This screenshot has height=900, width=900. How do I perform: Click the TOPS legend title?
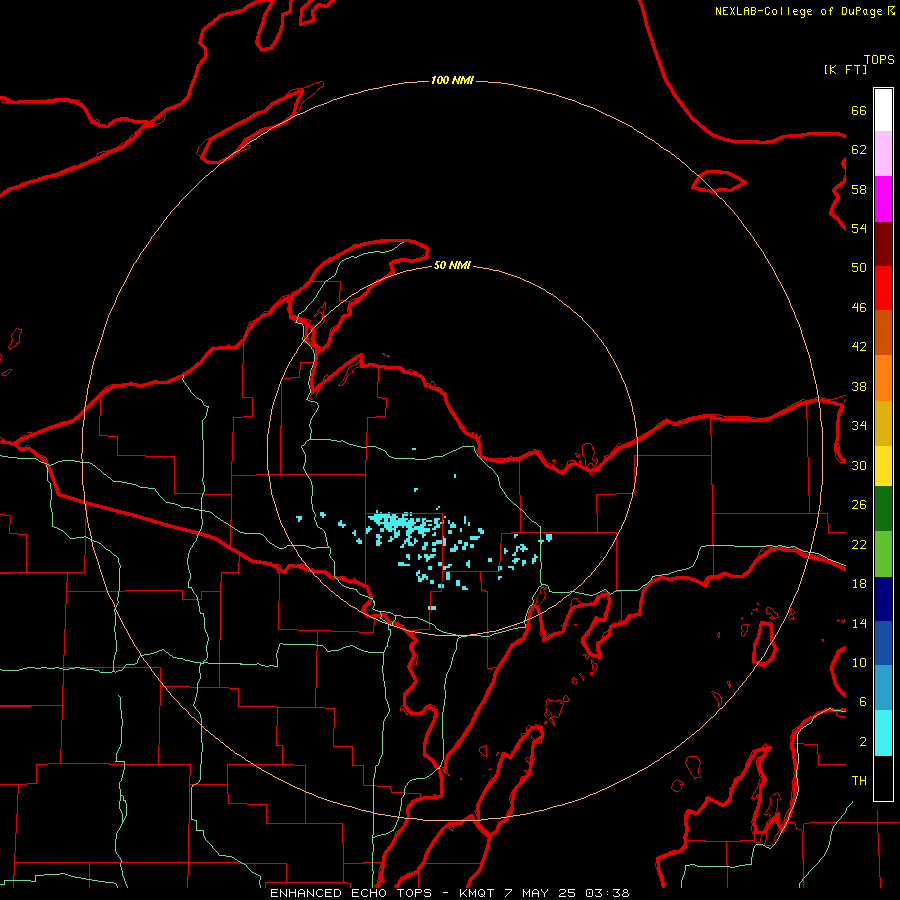[879, 59]
